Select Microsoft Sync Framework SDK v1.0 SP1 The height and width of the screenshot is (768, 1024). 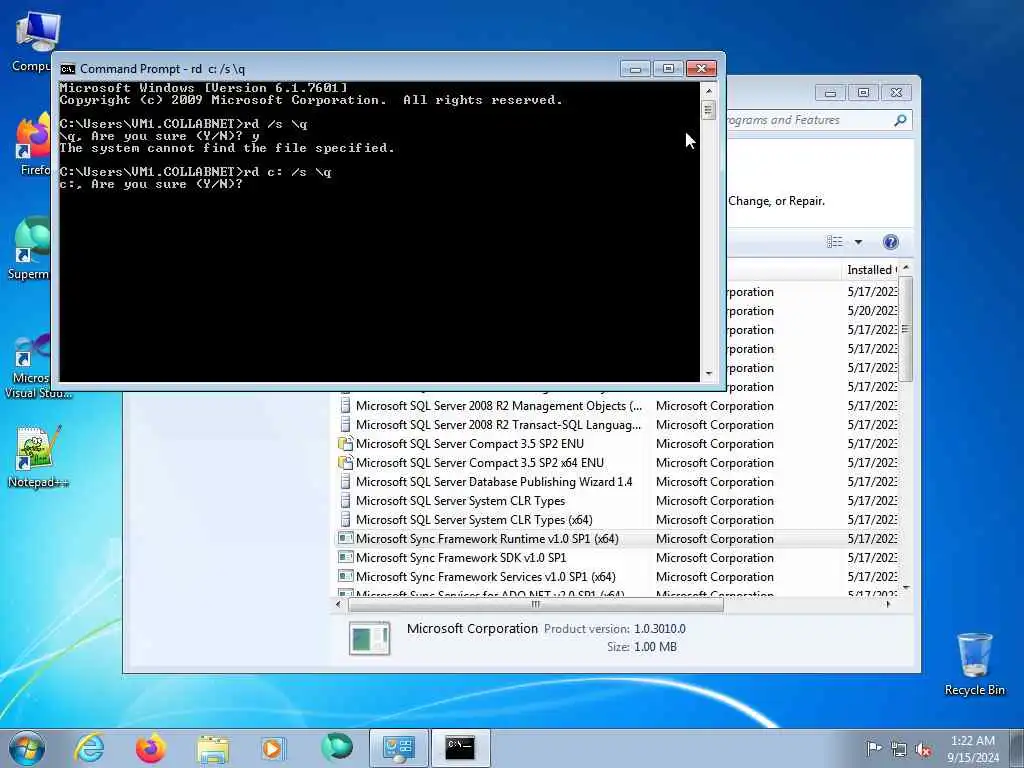[x=617, y=557]
